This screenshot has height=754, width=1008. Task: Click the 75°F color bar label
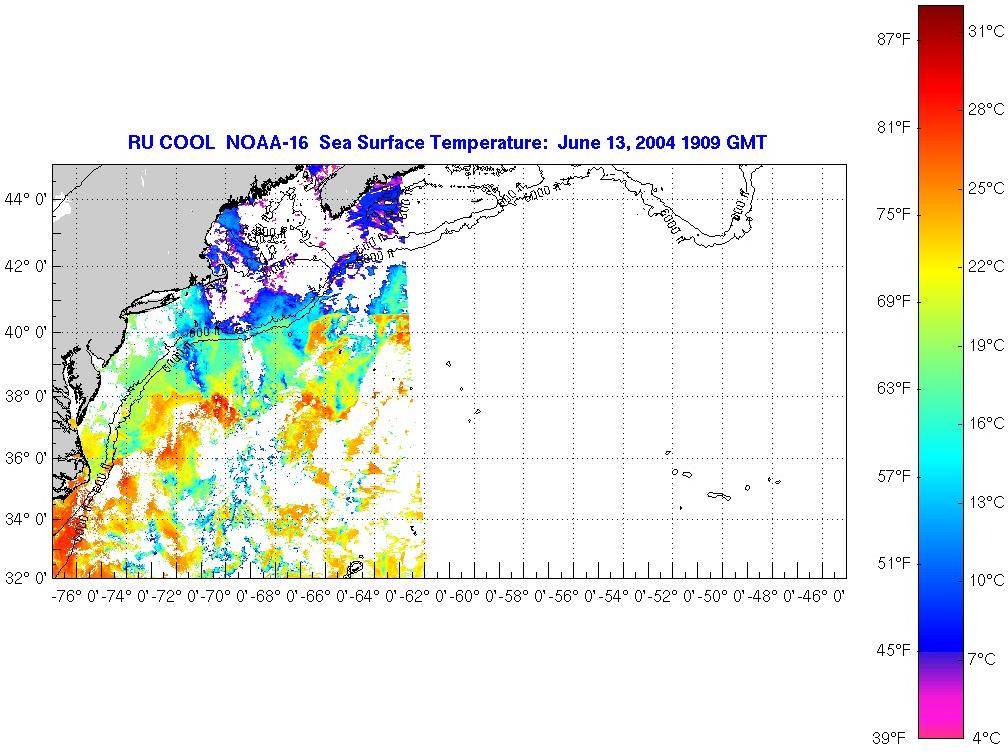(894, 215)
